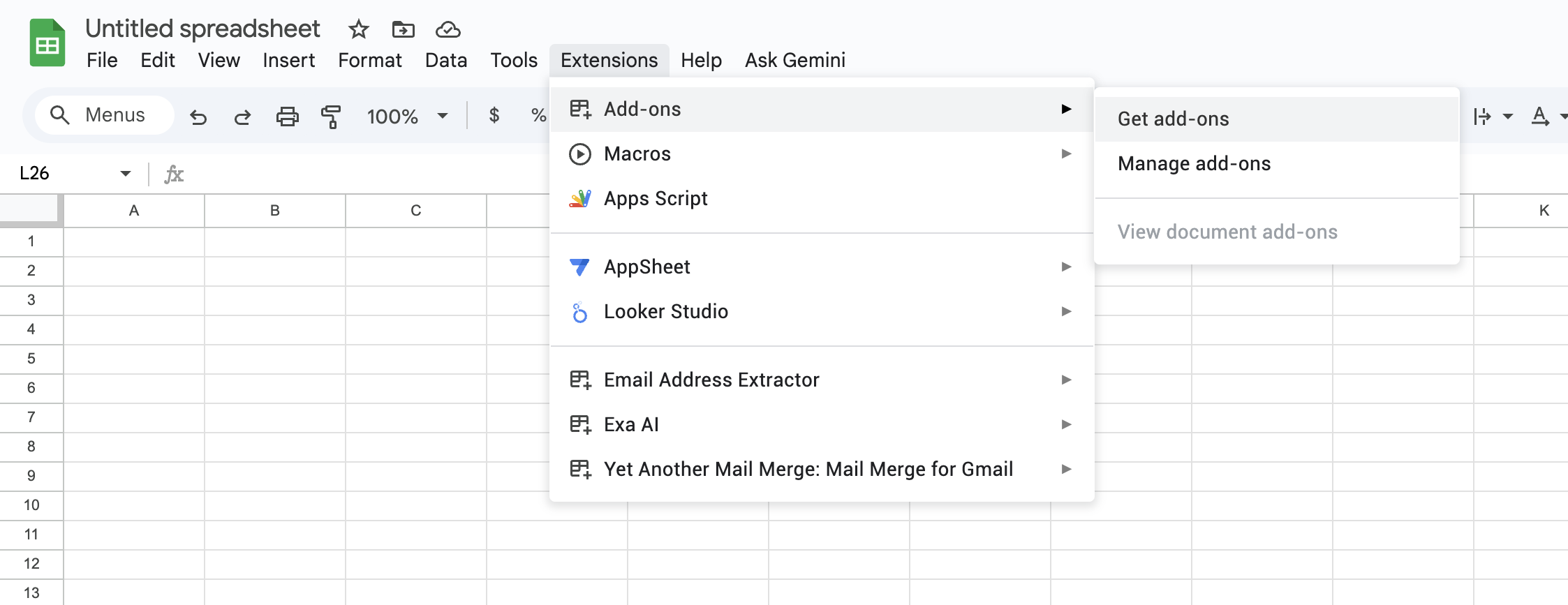This screenshot has width=1568, height=605.
Task: Click the Menus search field
Action: [x=105, y=115]
